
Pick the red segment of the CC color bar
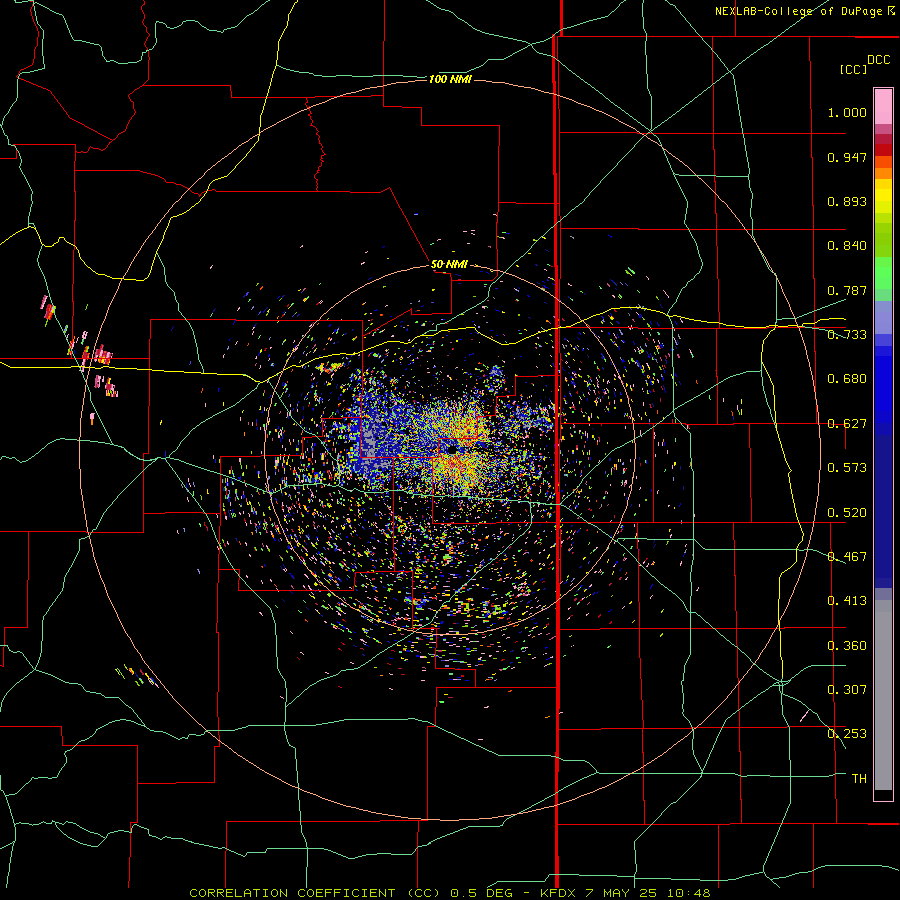click(x=883, y=150)
